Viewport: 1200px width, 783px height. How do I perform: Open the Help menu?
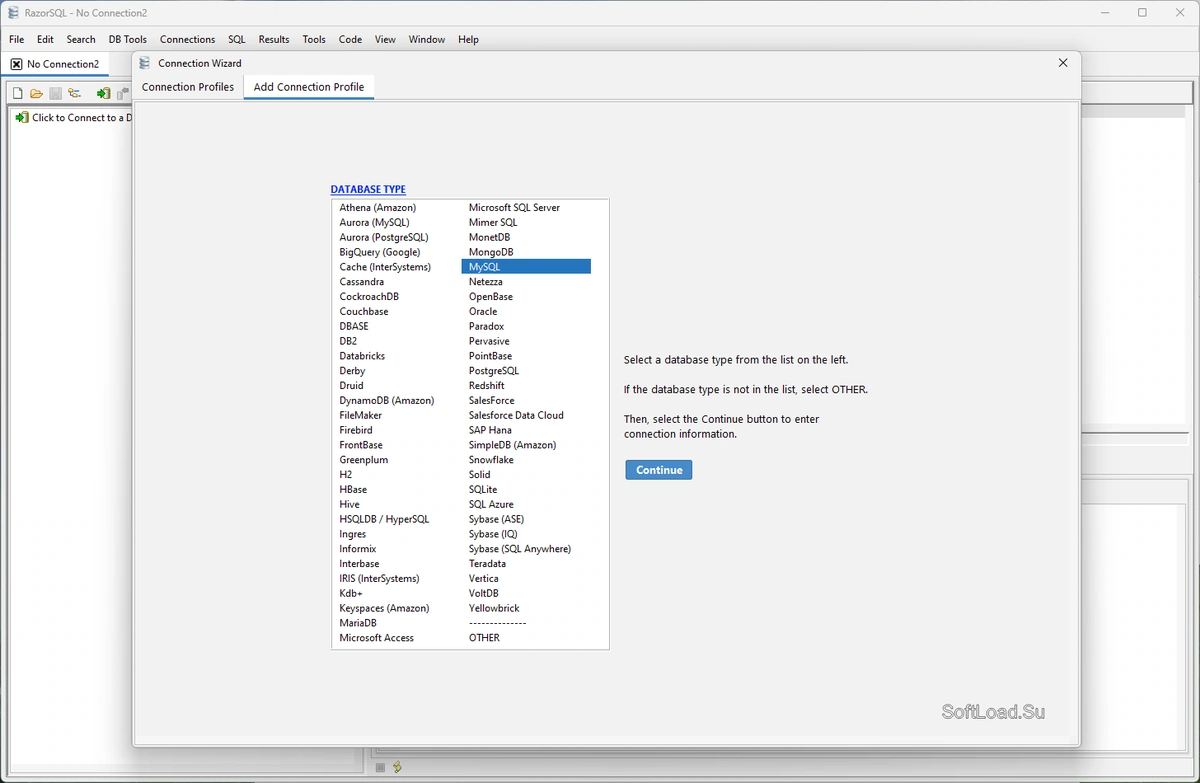coord(468,39)
